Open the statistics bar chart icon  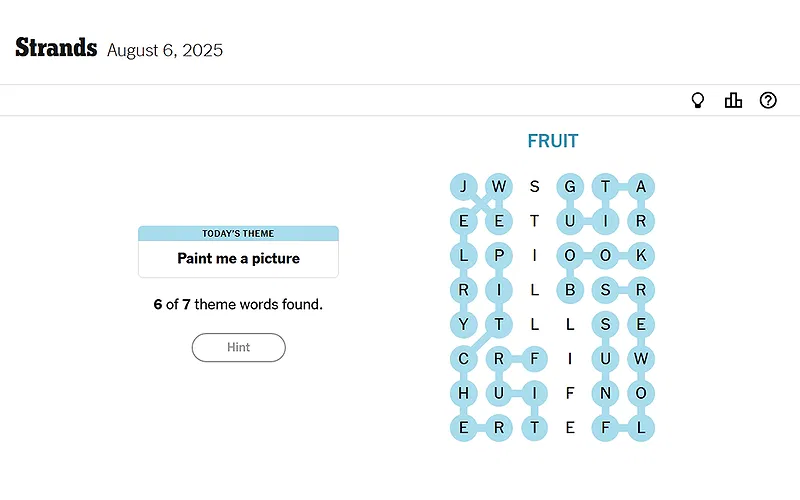(733, 100)
